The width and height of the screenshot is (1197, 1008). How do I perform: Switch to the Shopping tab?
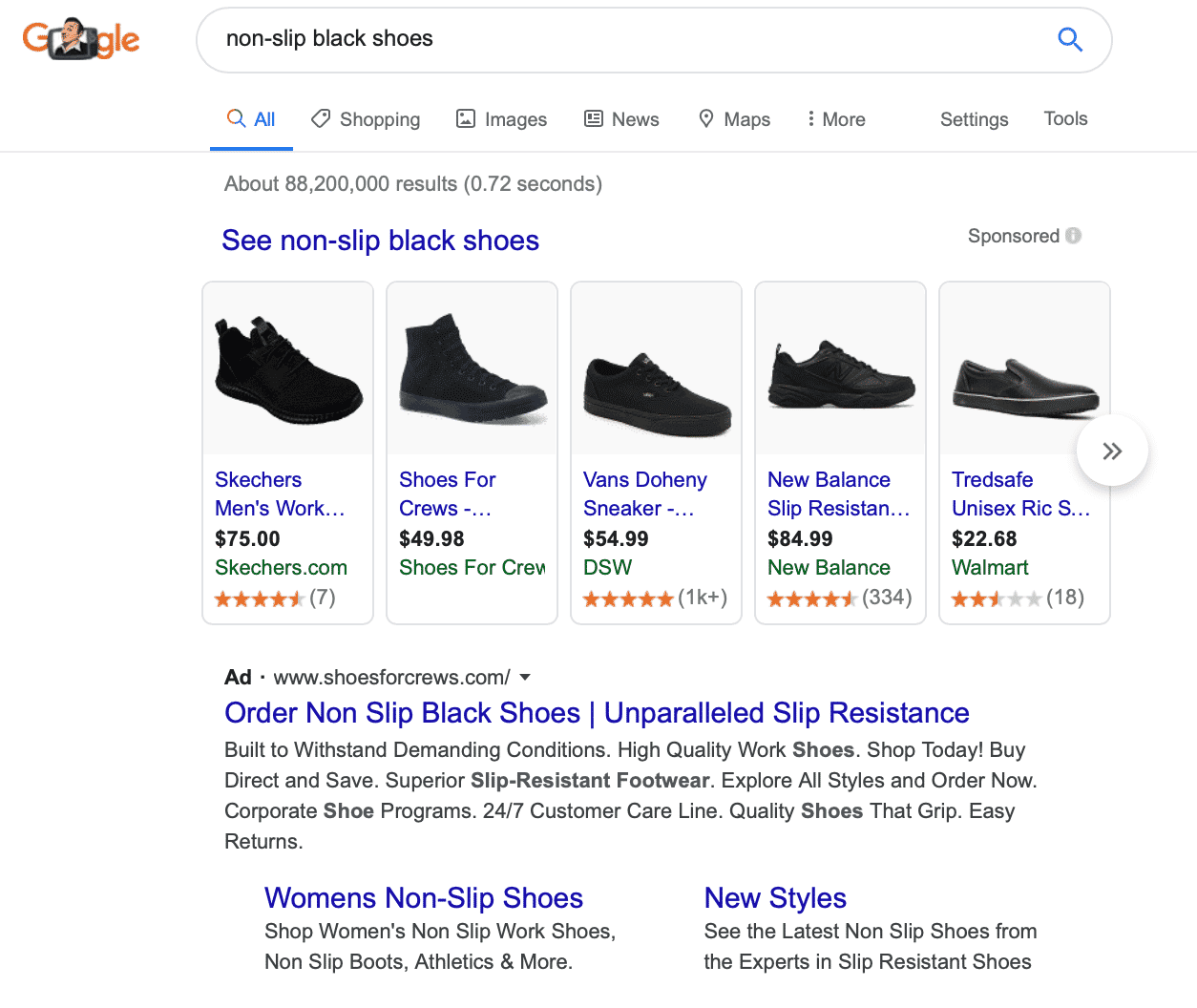point(366,119)
